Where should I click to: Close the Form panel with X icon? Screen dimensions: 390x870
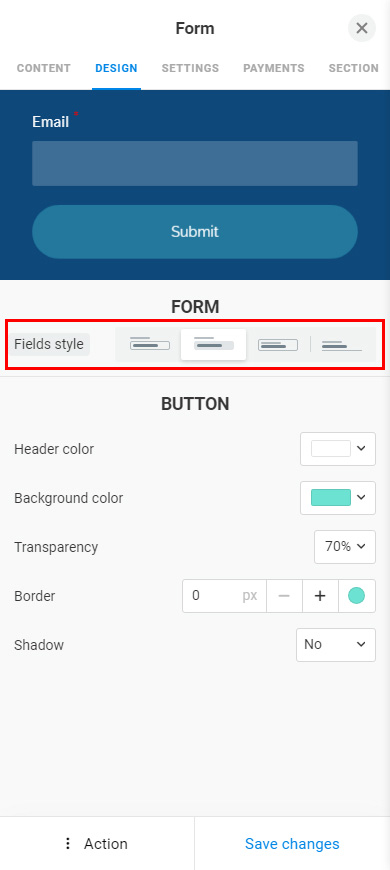pyautogui.click(x=362, y=28)
